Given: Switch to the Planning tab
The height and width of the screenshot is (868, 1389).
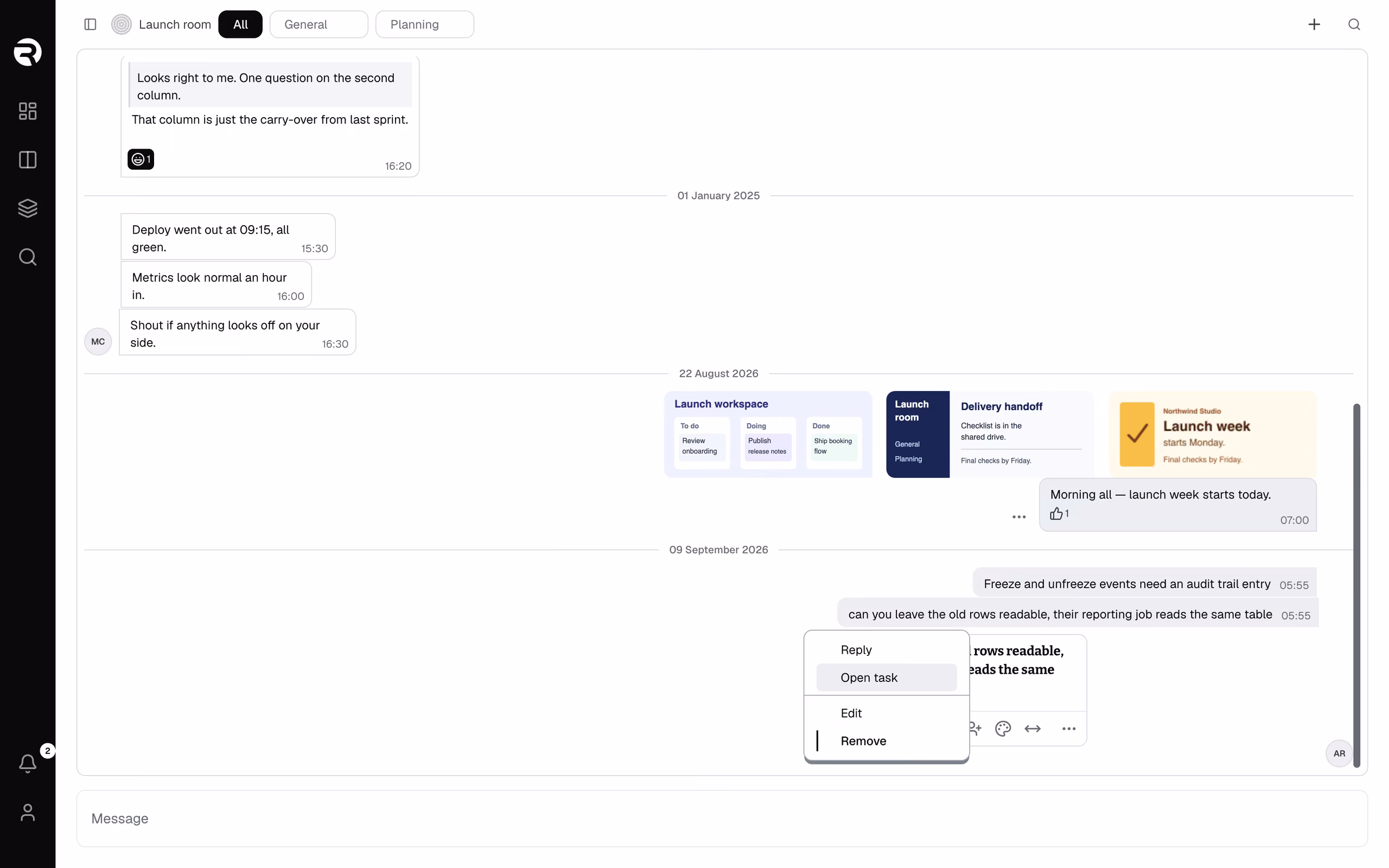Looking at the screenshot, I should (x=425, y=24).
